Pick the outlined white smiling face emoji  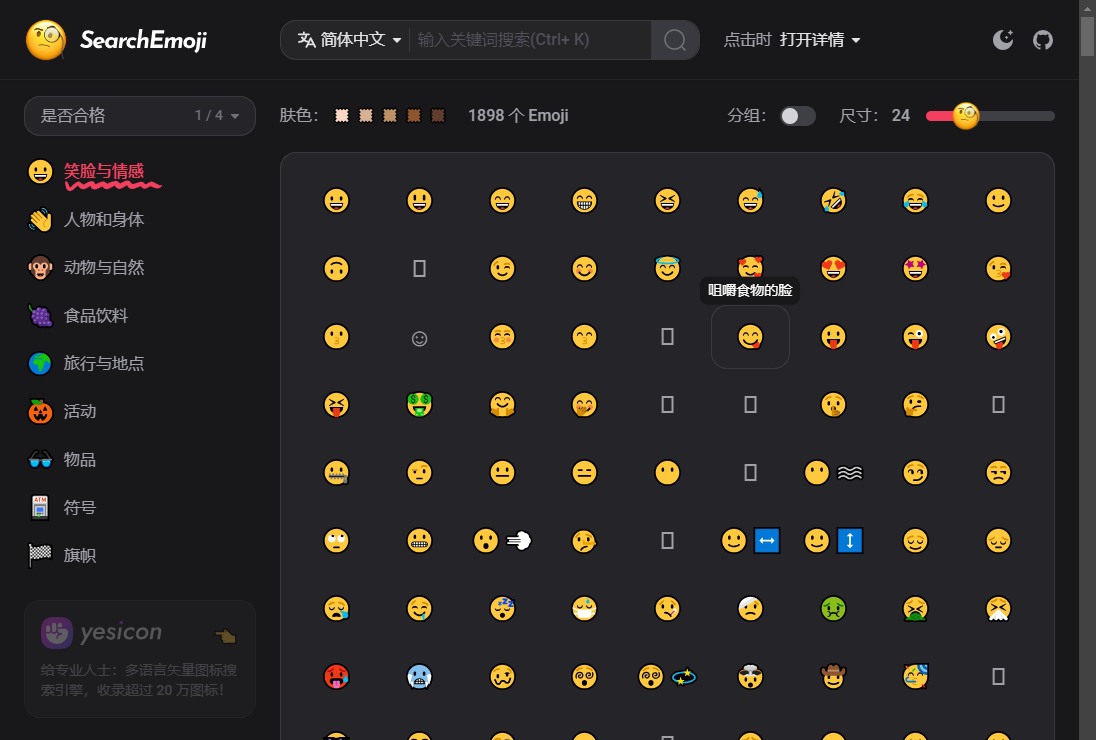point(419,339)
